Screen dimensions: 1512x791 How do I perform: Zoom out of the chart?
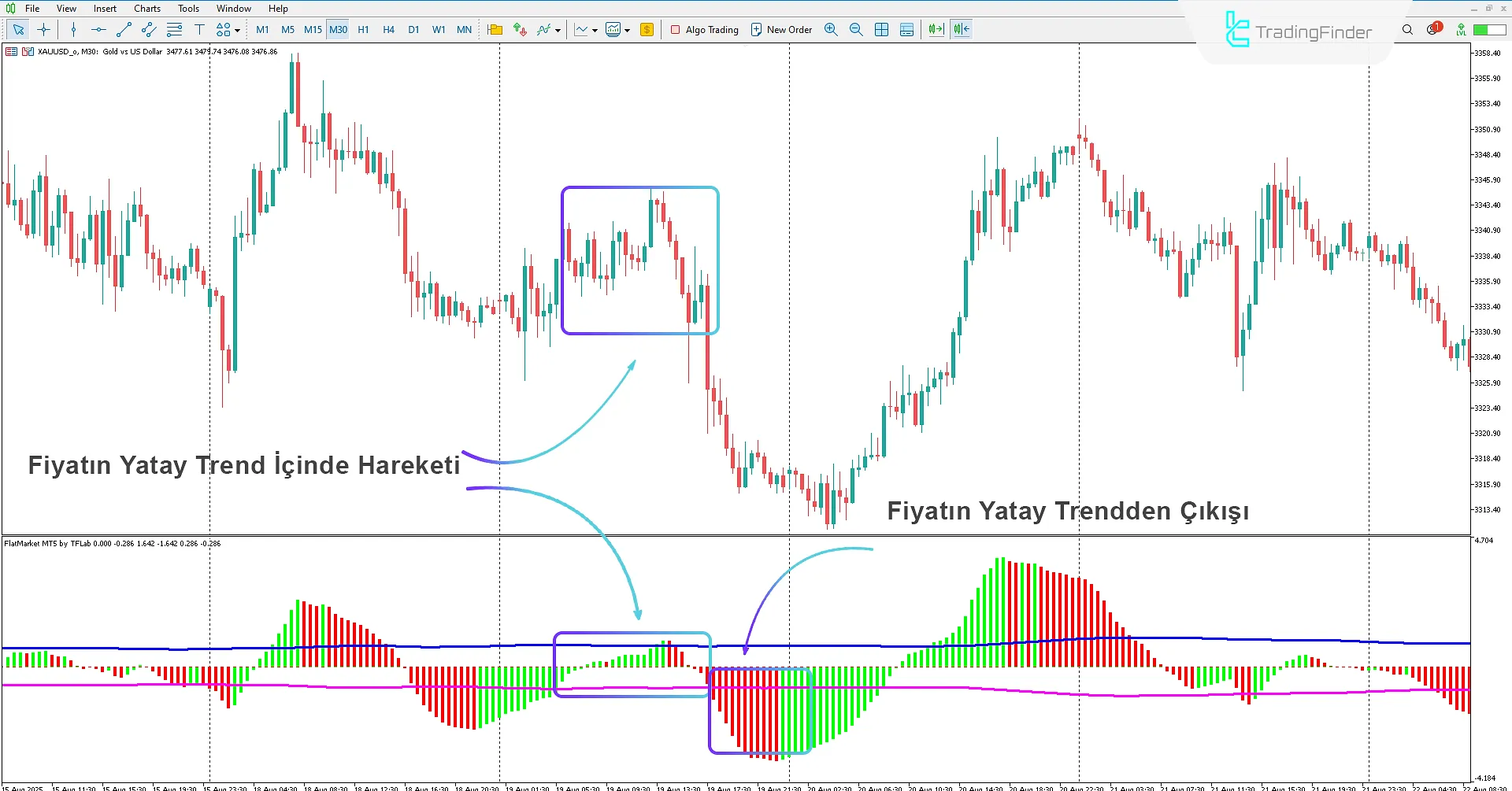pyautogui.click(x=856, y=29)
